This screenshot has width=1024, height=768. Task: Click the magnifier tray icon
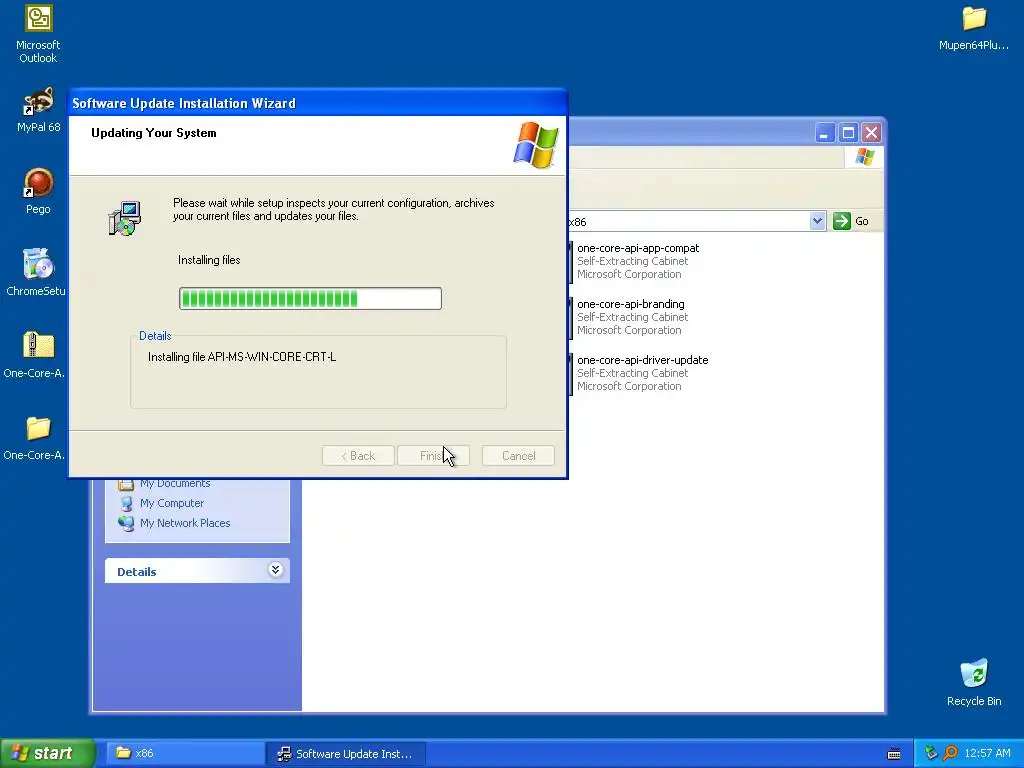(x=950, y=753)
